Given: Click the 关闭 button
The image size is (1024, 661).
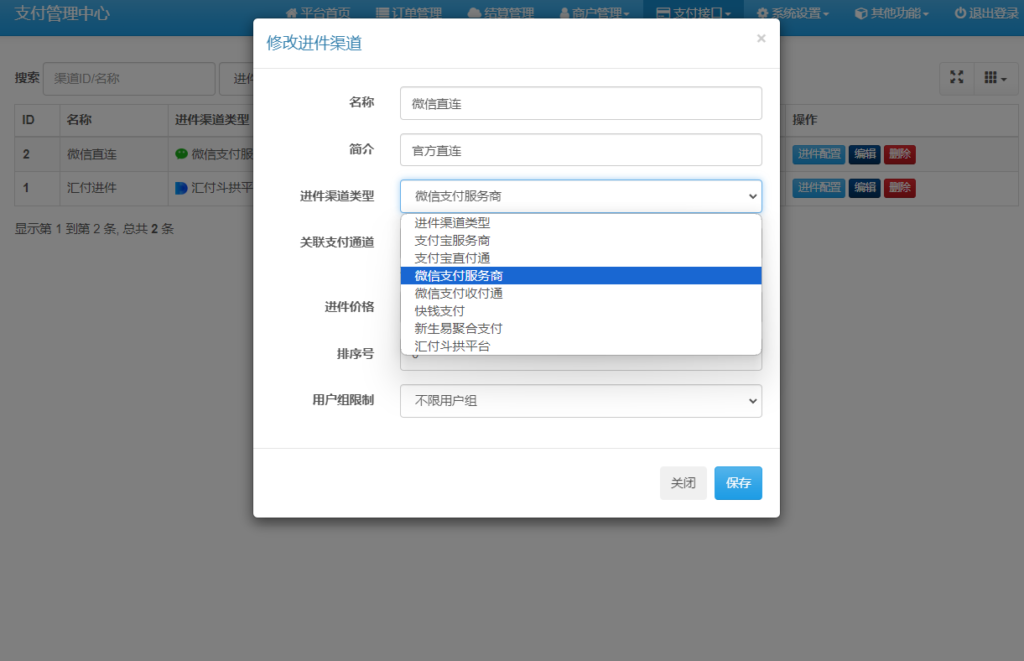Looking at the screenshot, I should [x=683, y=482].
